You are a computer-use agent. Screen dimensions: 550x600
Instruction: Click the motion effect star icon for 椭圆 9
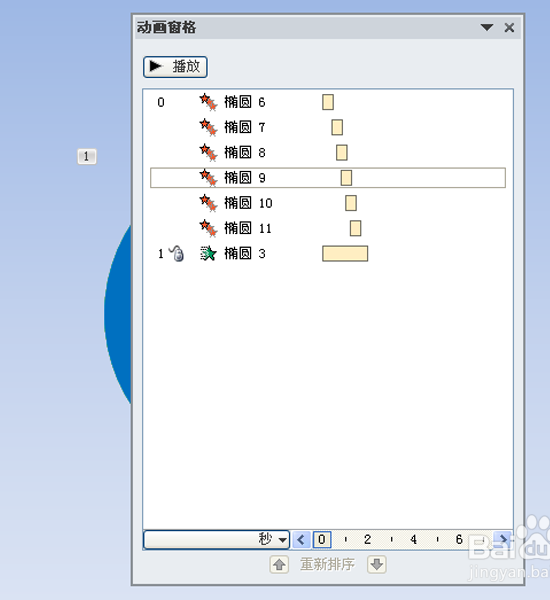point(208,178)
